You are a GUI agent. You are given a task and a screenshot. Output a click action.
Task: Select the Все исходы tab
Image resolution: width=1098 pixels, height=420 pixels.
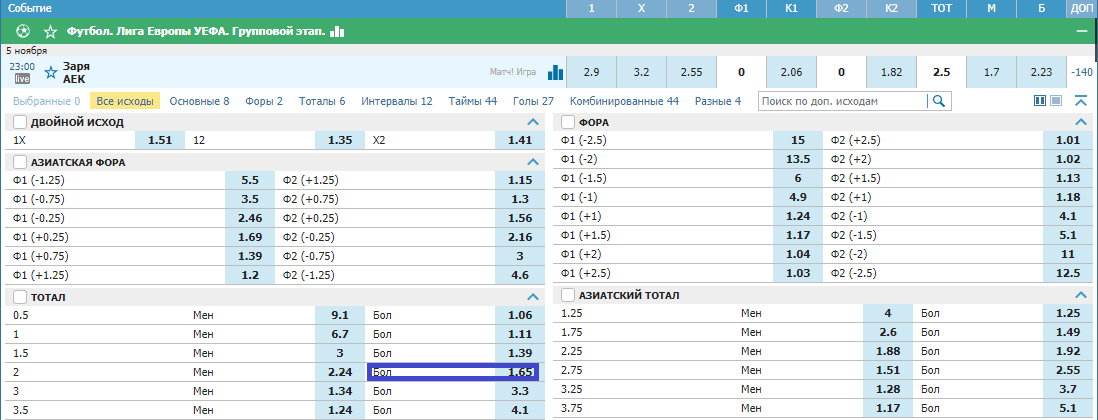(125, 101)
